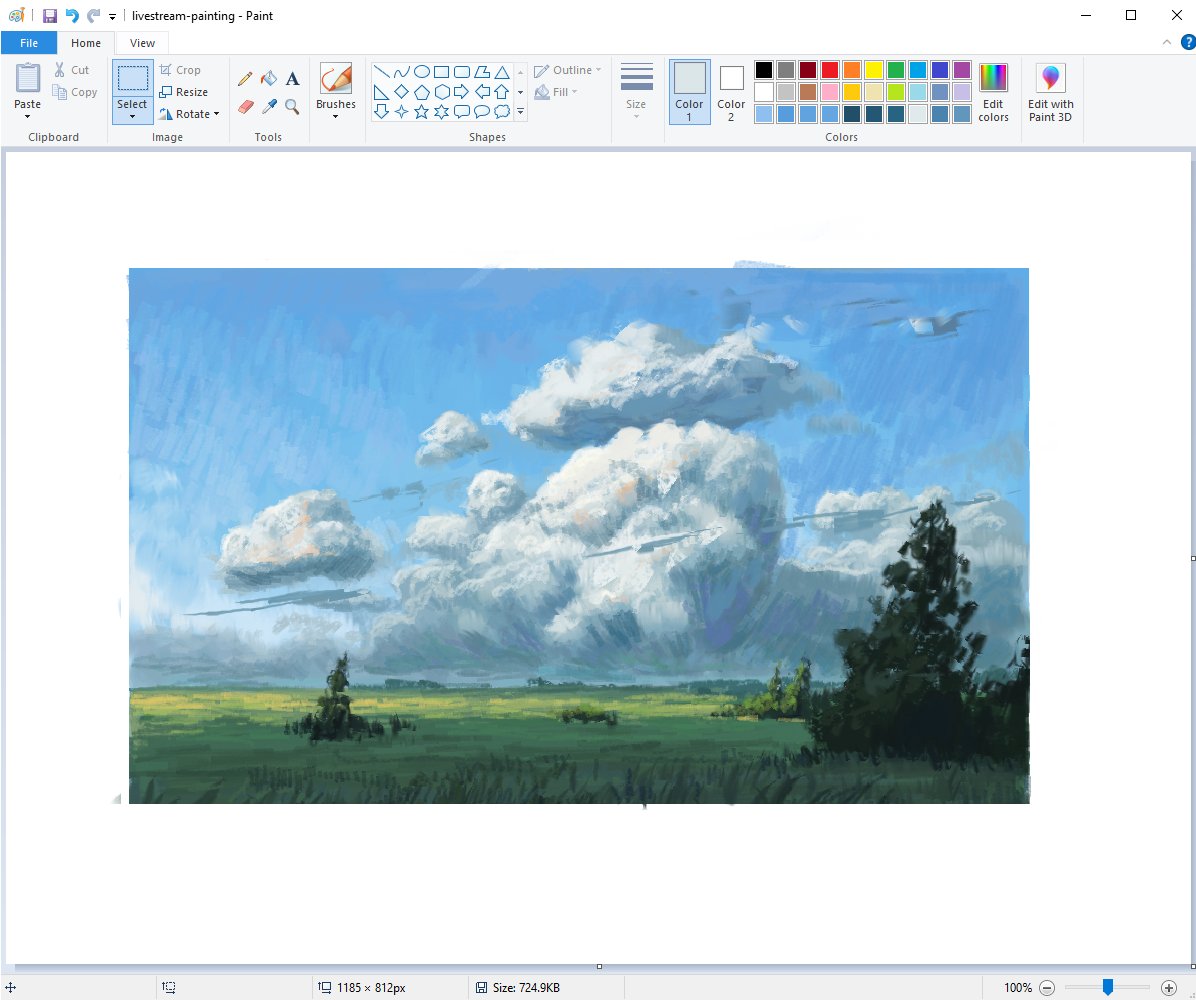Click the zoom in plus button

pos(1169,988)
